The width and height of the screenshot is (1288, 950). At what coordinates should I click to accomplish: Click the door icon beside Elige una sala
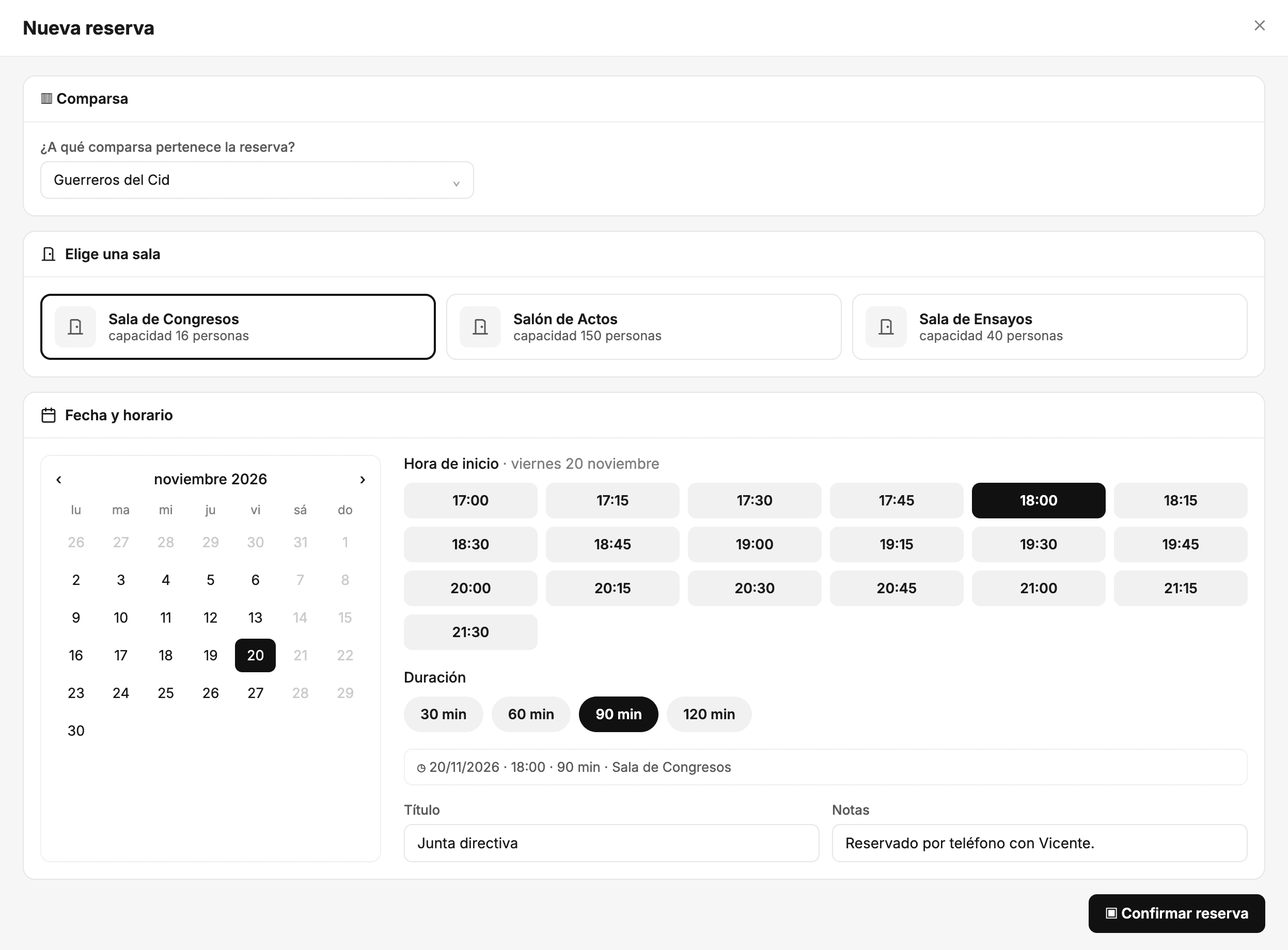[x=49, y=254]
